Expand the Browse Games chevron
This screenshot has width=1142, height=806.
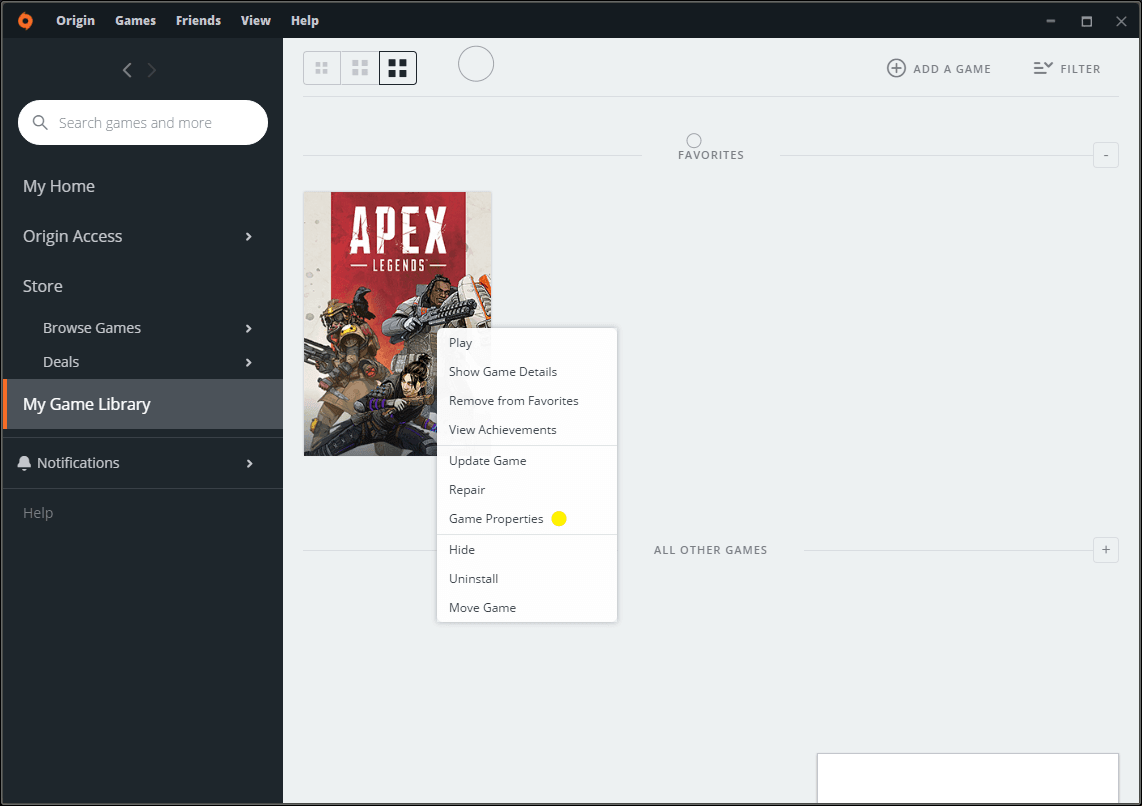249,328
